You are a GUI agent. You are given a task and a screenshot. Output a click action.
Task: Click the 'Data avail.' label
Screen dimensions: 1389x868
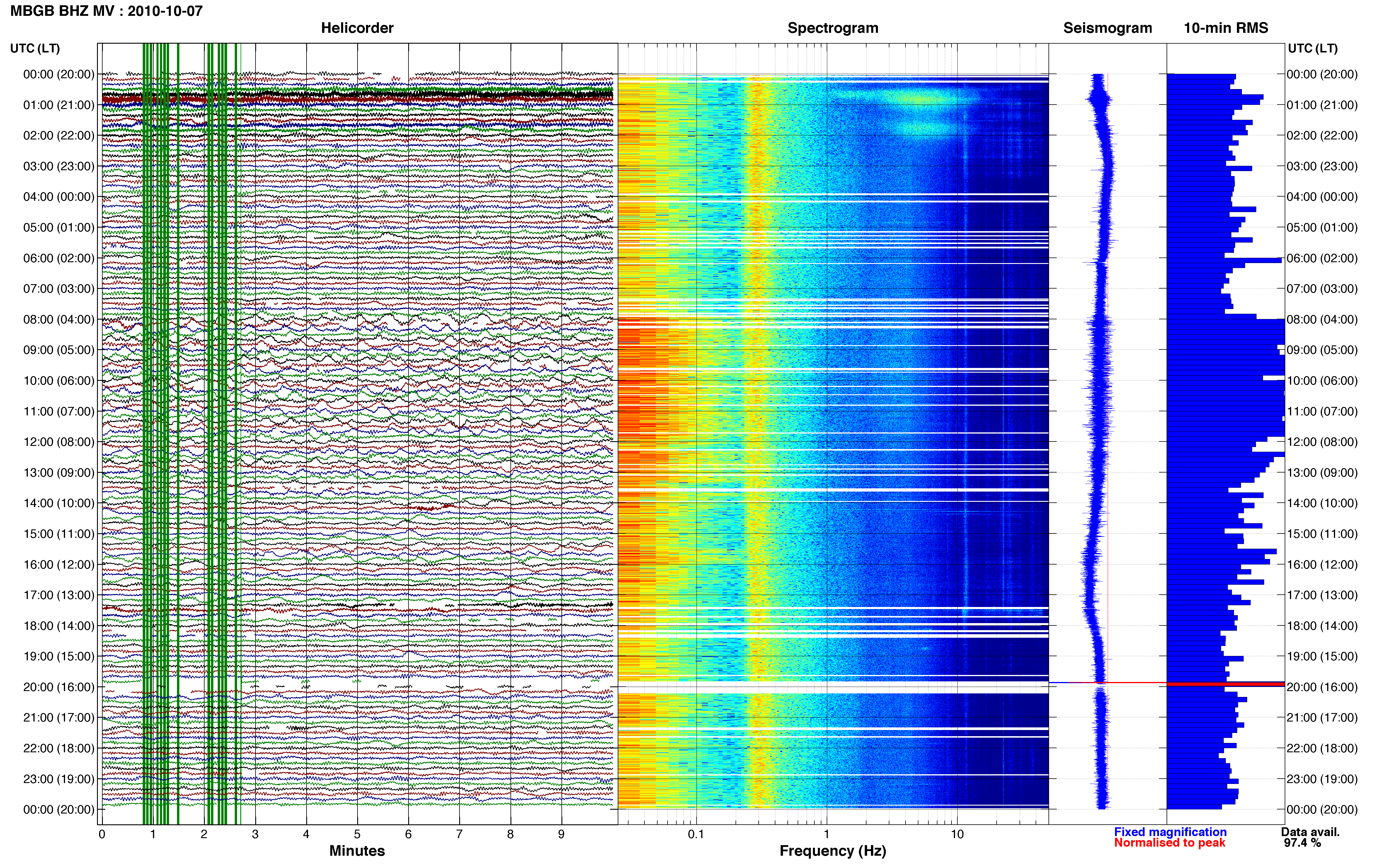point(1310,832)
